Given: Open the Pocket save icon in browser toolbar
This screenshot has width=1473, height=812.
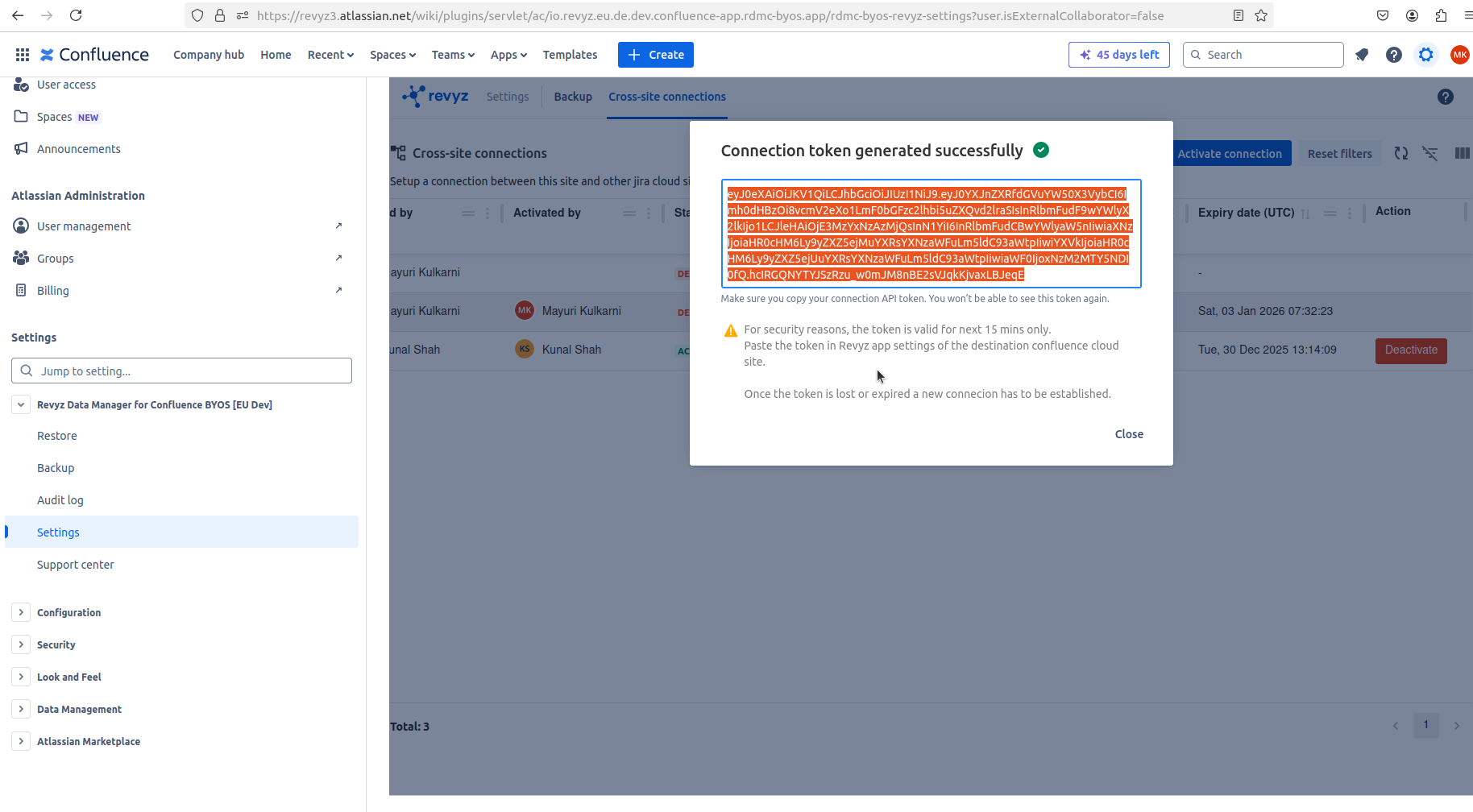Looking at the screenshot, I should (1383, 15).
